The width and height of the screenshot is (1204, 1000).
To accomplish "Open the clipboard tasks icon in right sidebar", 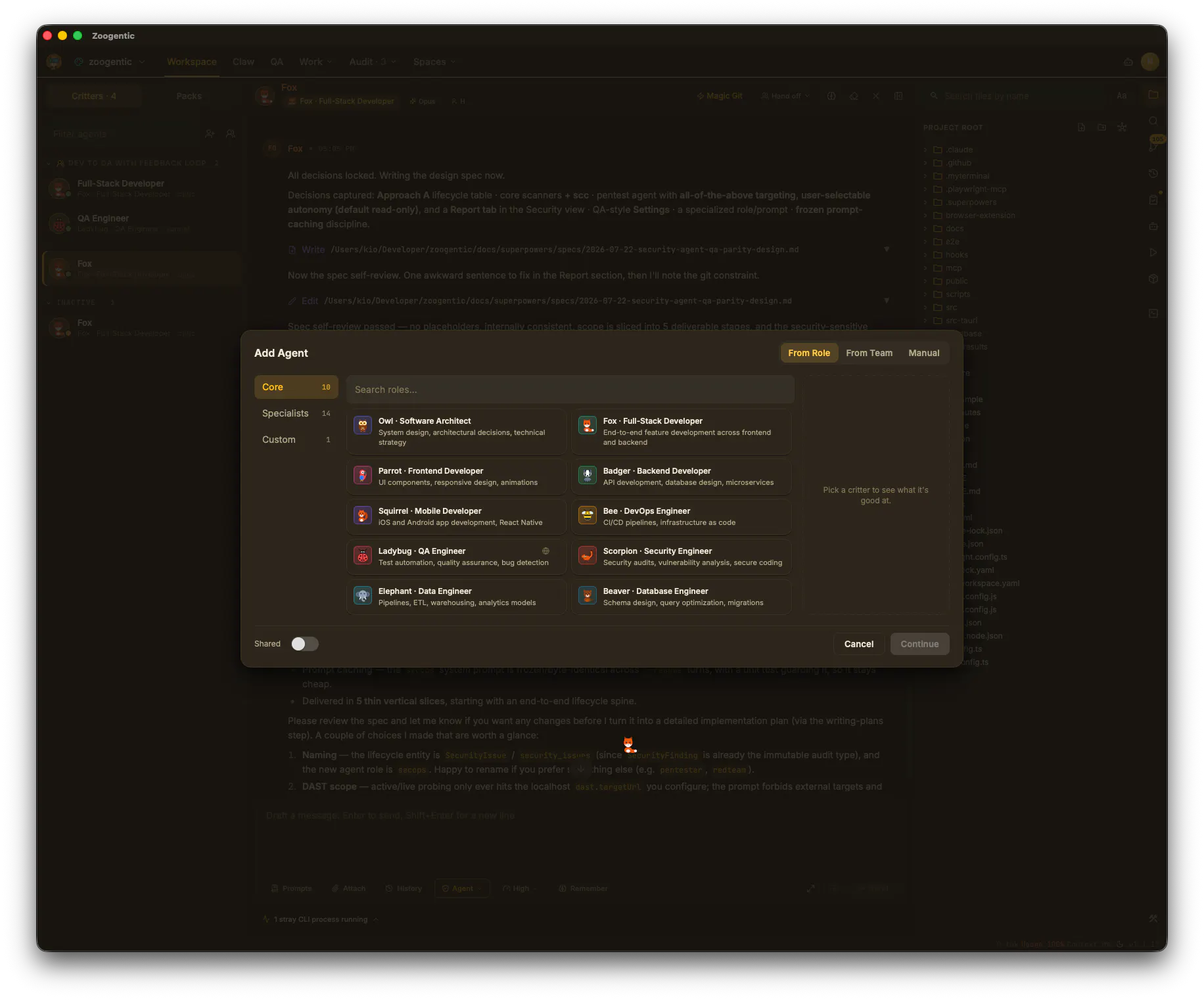I will [x=1153, y=200].
